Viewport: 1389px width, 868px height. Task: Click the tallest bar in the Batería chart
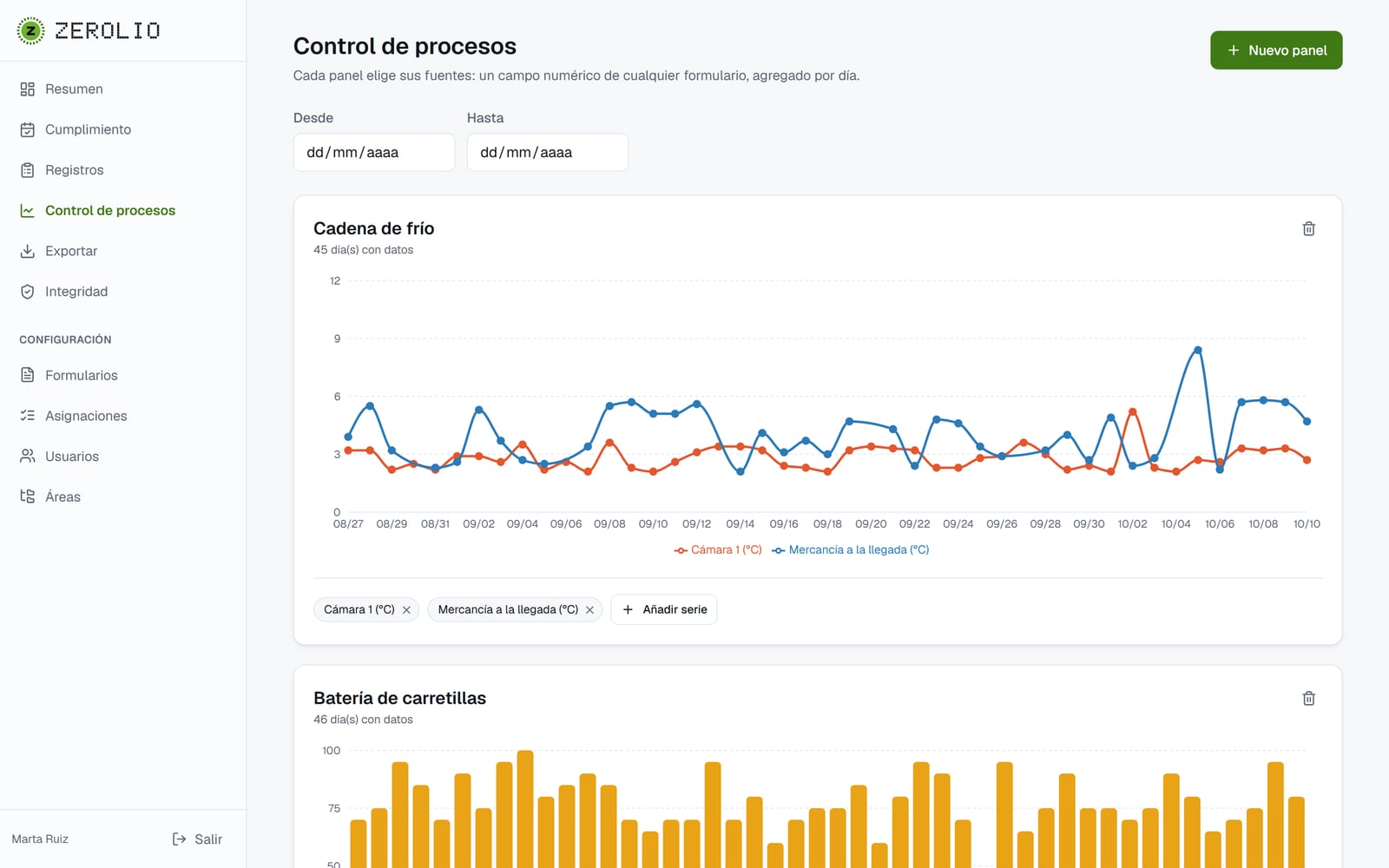tap(525, 809)
